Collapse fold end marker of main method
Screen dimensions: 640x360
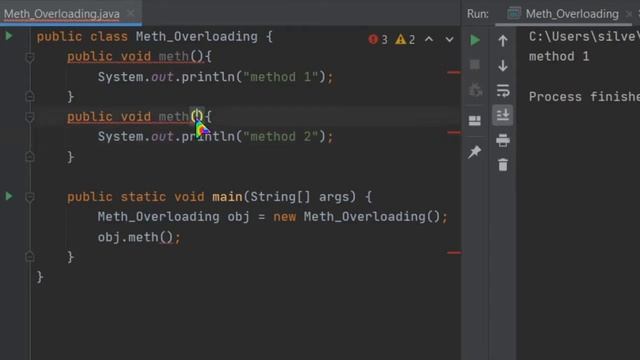(30, 257)
